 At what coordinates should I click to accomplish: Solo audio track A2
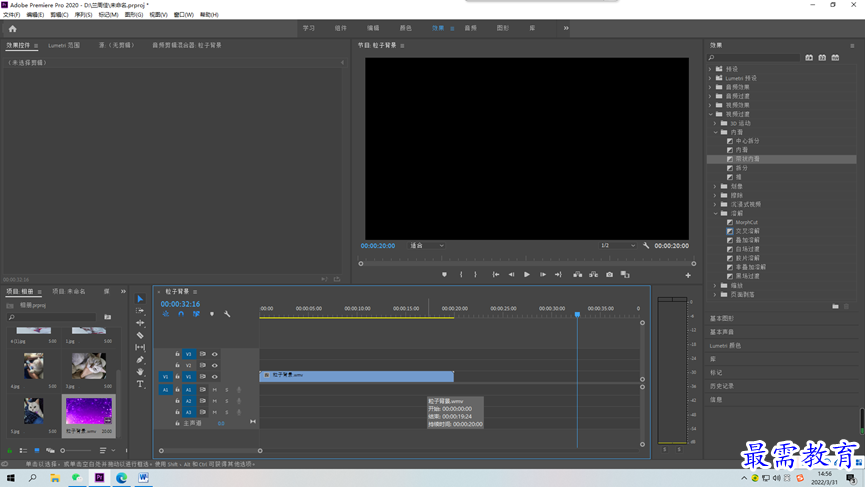226,401
